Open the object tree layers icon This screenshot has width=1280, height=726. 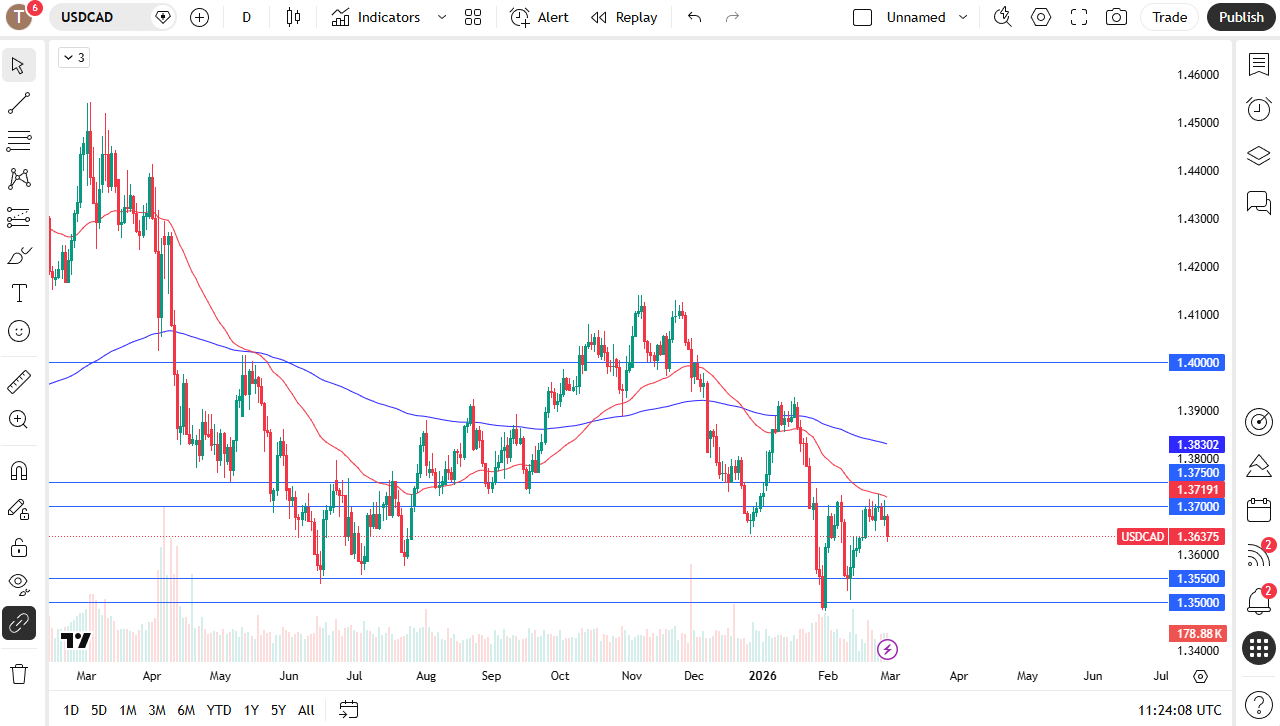1259,156
